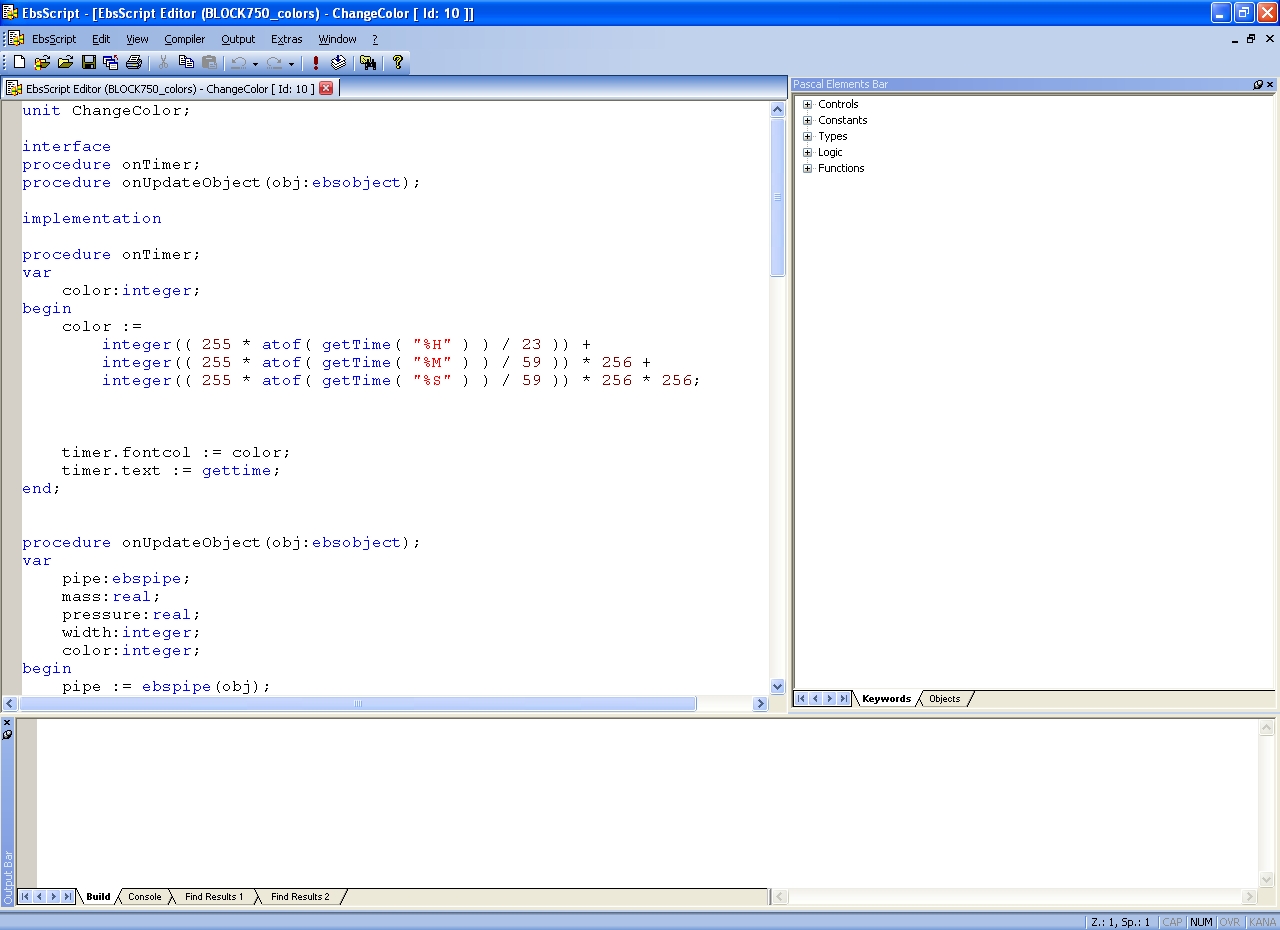Open the Output menu
Viewport: 1280px width, 930px height.
pos(238,39)
